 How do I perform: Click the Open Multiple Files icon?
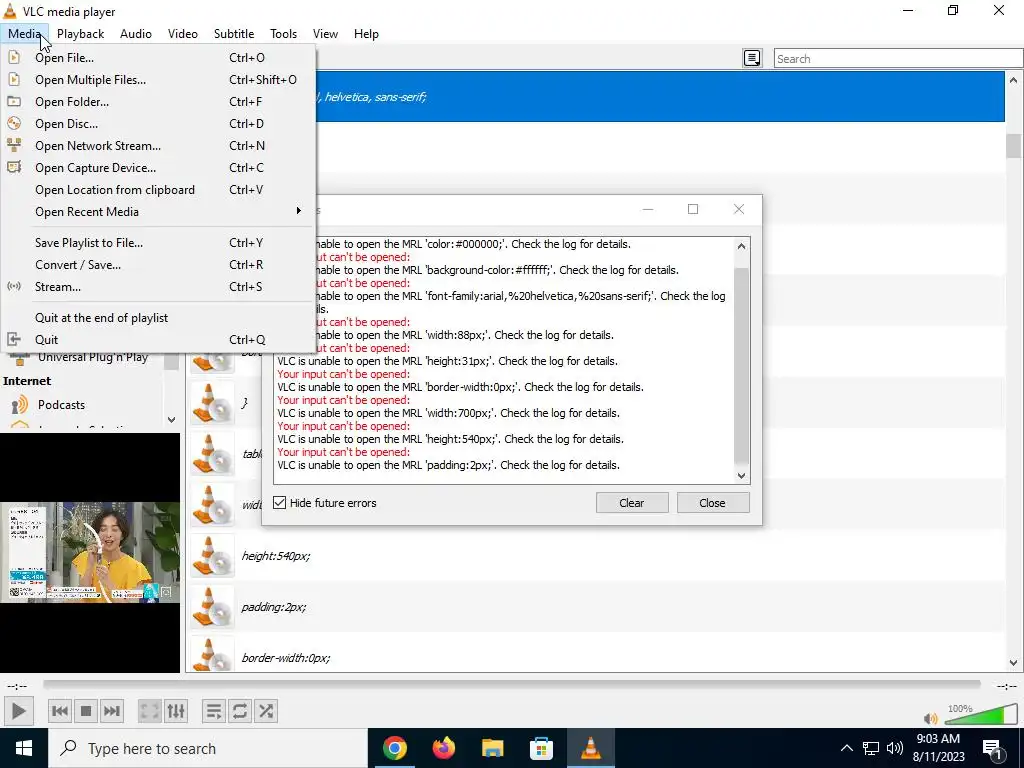14,80
